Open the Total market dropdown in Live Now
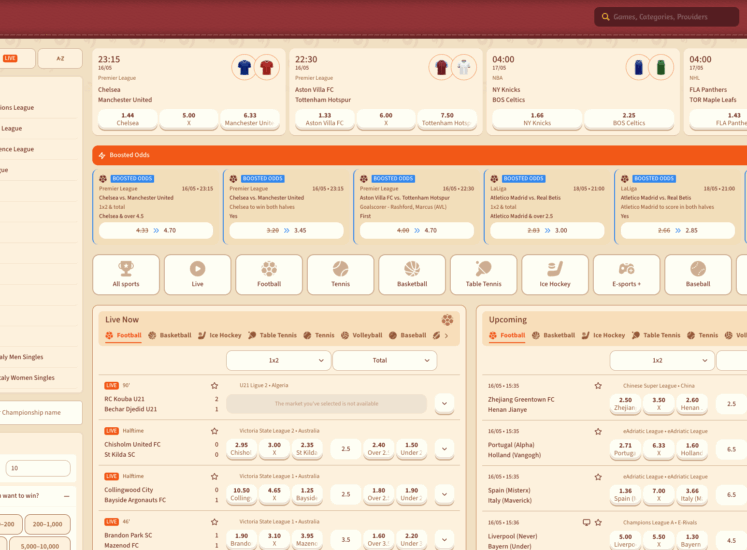This screenshot has width=747, height=550. click(x=384, y=360)
